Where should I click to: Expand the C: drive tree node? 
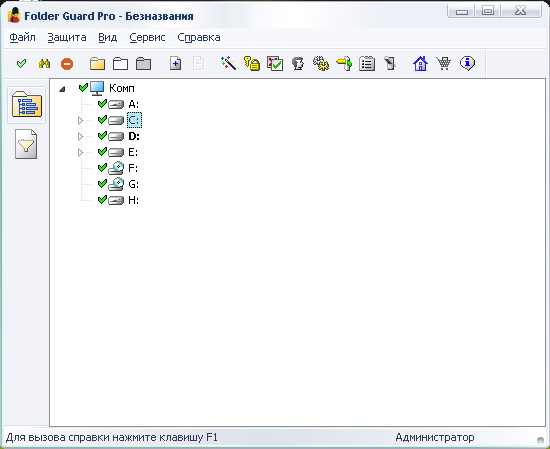80,120
